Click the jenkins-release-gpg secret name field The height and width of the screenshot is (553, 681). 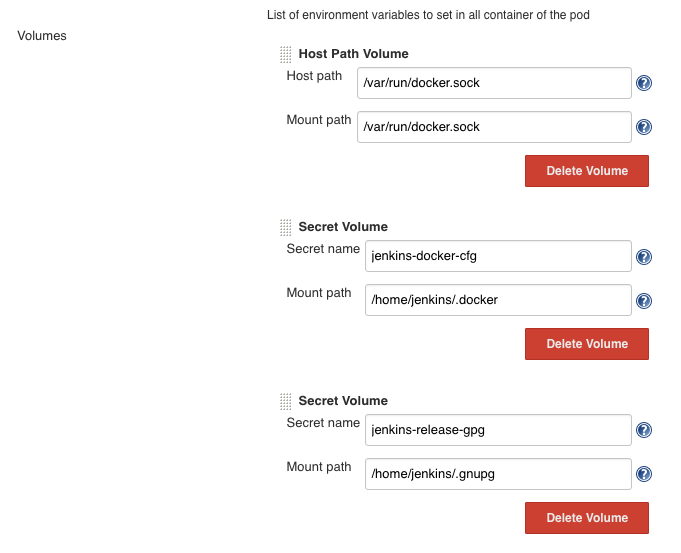pos(498,430)
